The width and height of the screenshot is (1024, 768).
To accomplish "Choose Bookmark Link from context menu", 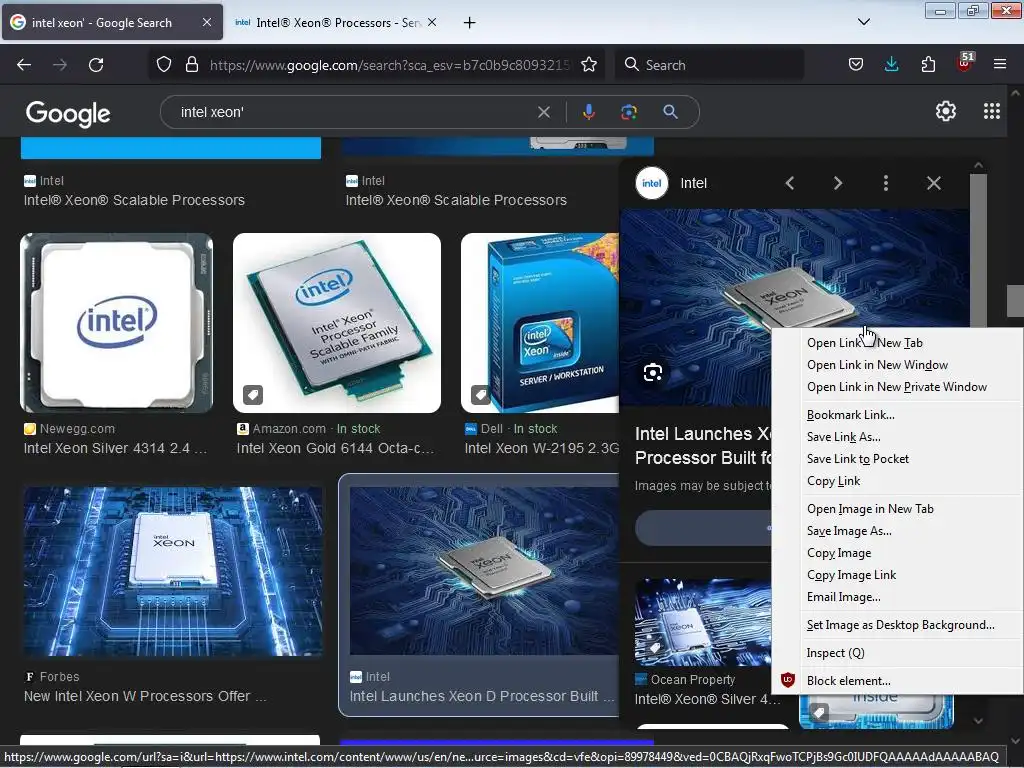I will (897, 415).
